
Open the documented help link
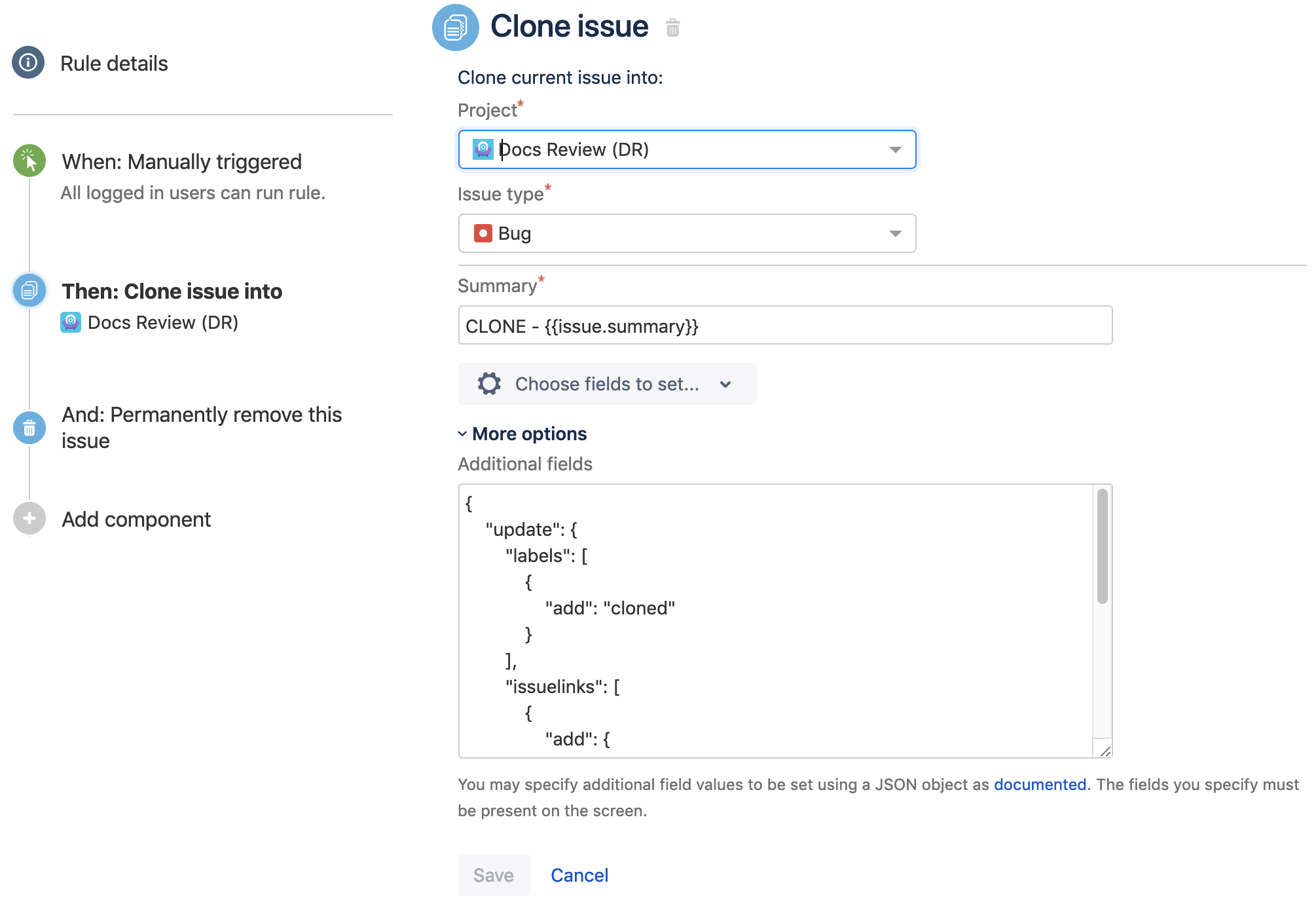[x=1040, y=785]
